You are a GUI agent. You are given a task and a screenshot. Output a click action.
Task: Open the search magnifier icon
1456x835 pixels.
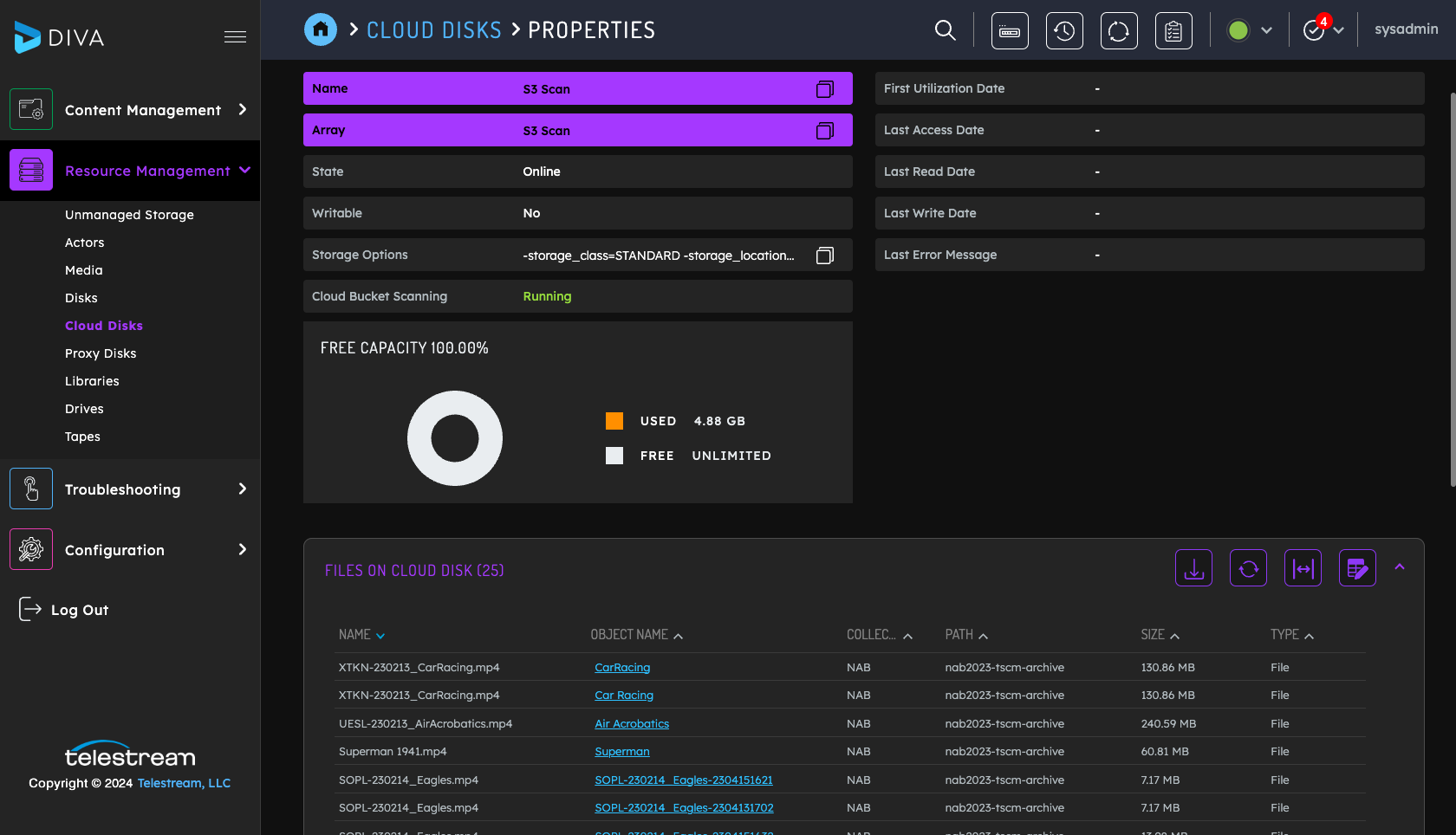pyautogui.click(x=945, y=30)
